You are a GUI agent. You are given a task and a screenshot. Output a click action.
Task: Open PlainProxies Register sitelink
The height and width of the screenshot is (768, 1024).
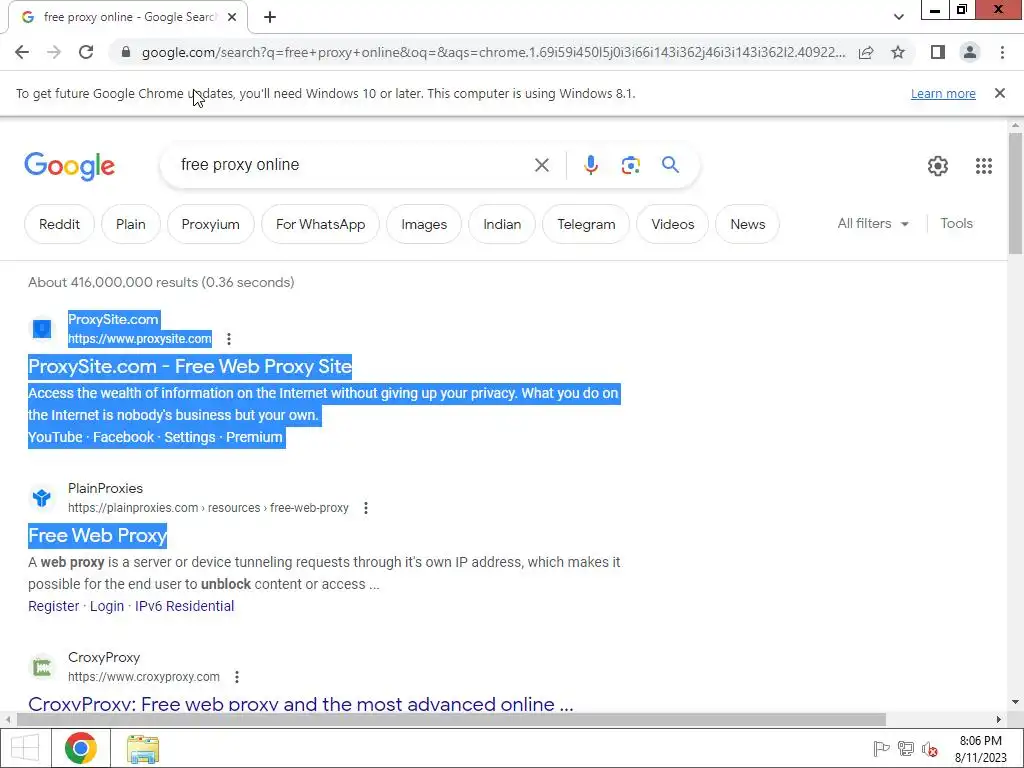[x=54, y=606]
